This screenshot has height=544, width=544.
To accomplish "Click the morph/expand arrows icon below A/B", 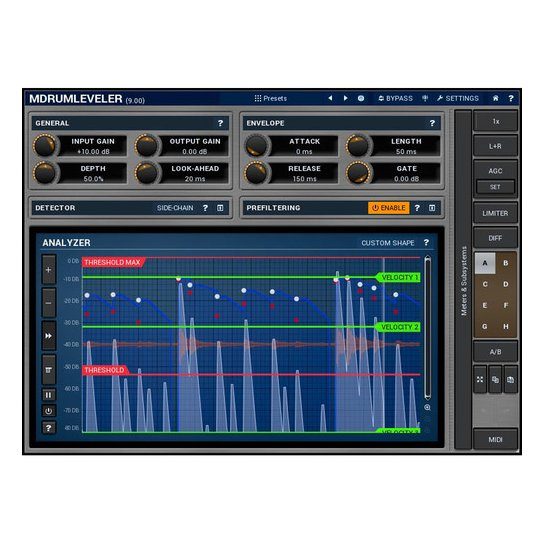I will tap(480, 380).
